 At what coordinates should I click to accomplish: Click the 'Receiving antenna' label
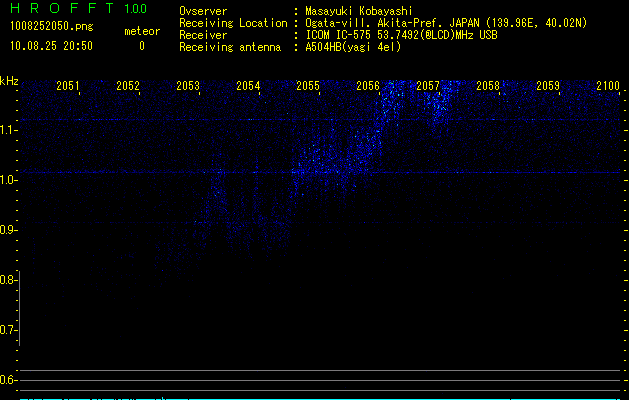[230, 47]
